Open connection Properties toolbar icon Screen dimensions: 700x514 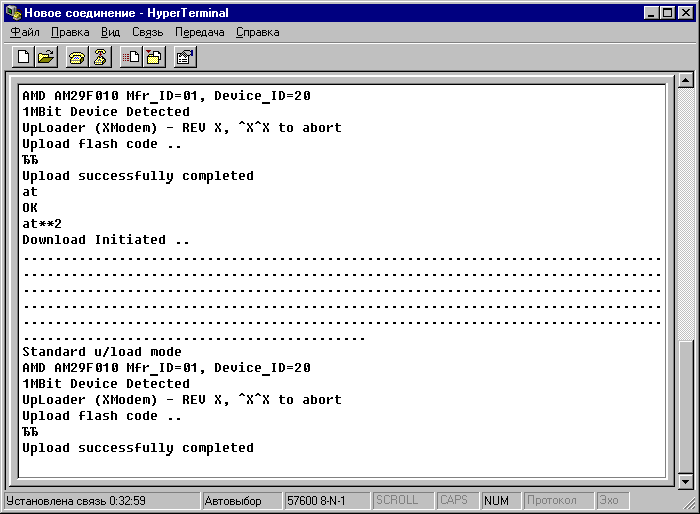(185, 57)
